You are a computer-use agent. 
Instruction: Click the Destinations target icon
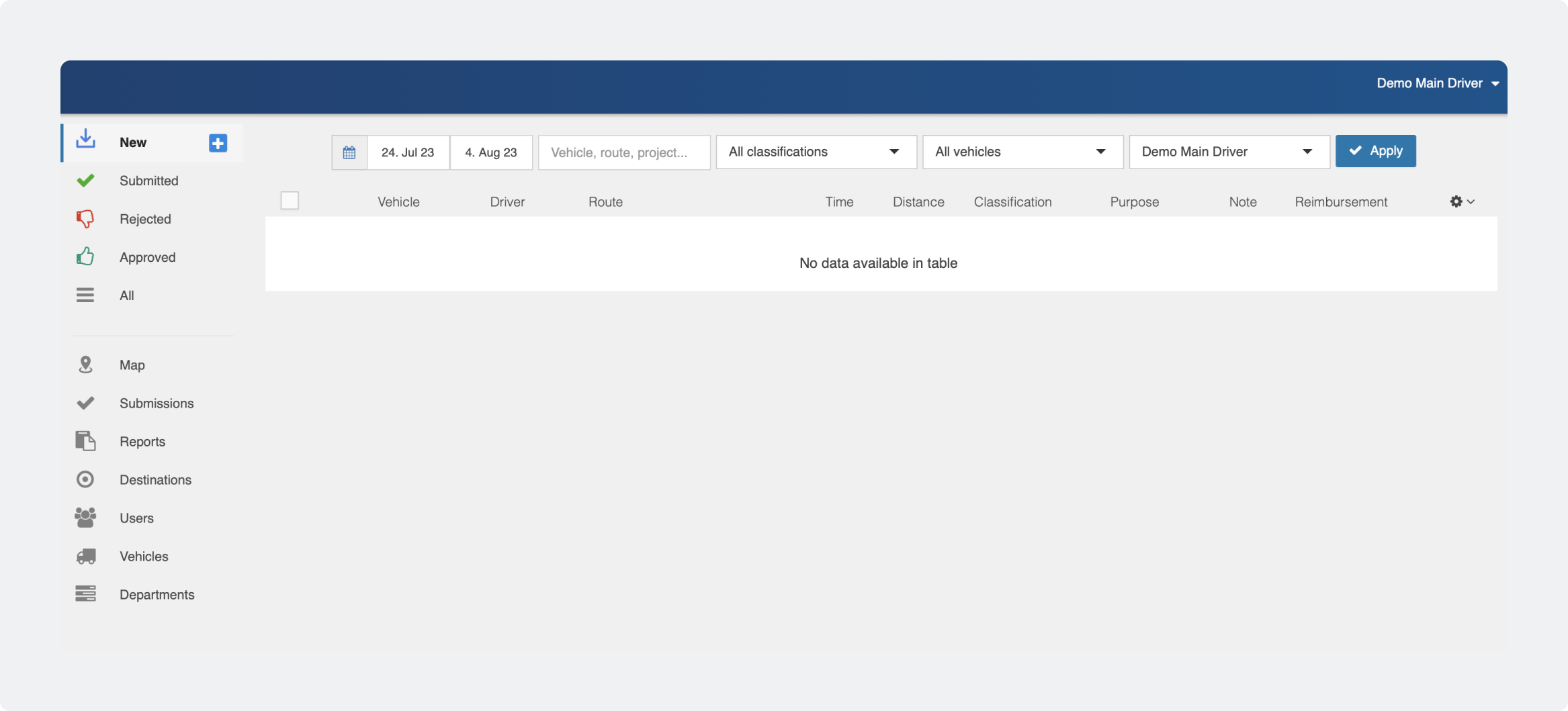(x=85, y=479)
